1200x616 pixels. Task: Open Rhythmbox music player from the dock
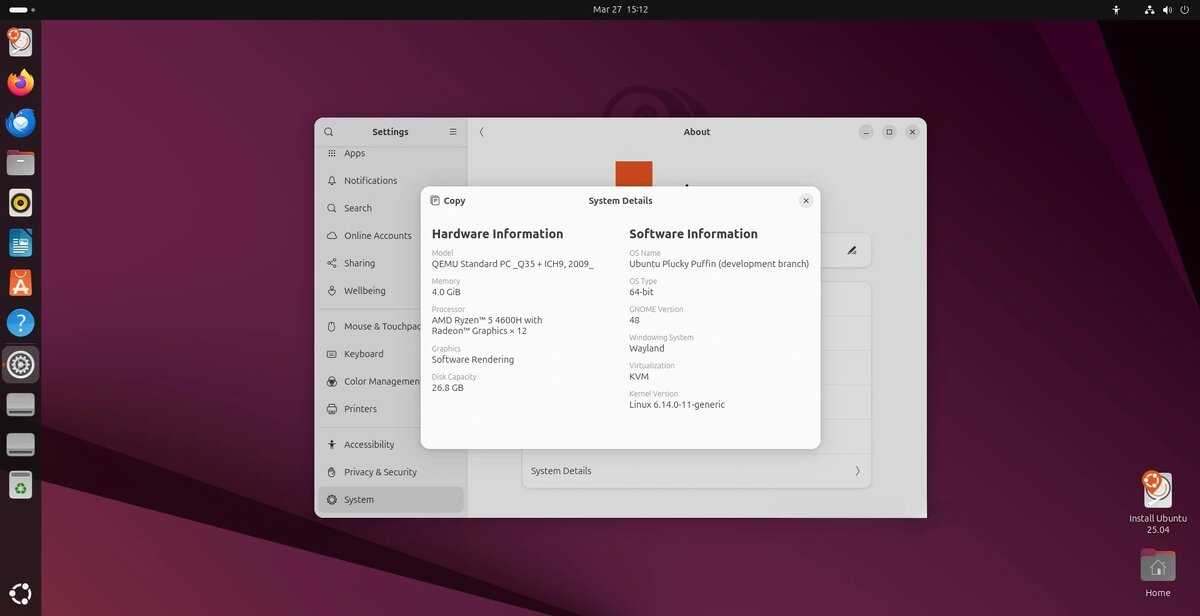(x=20, y=203)
